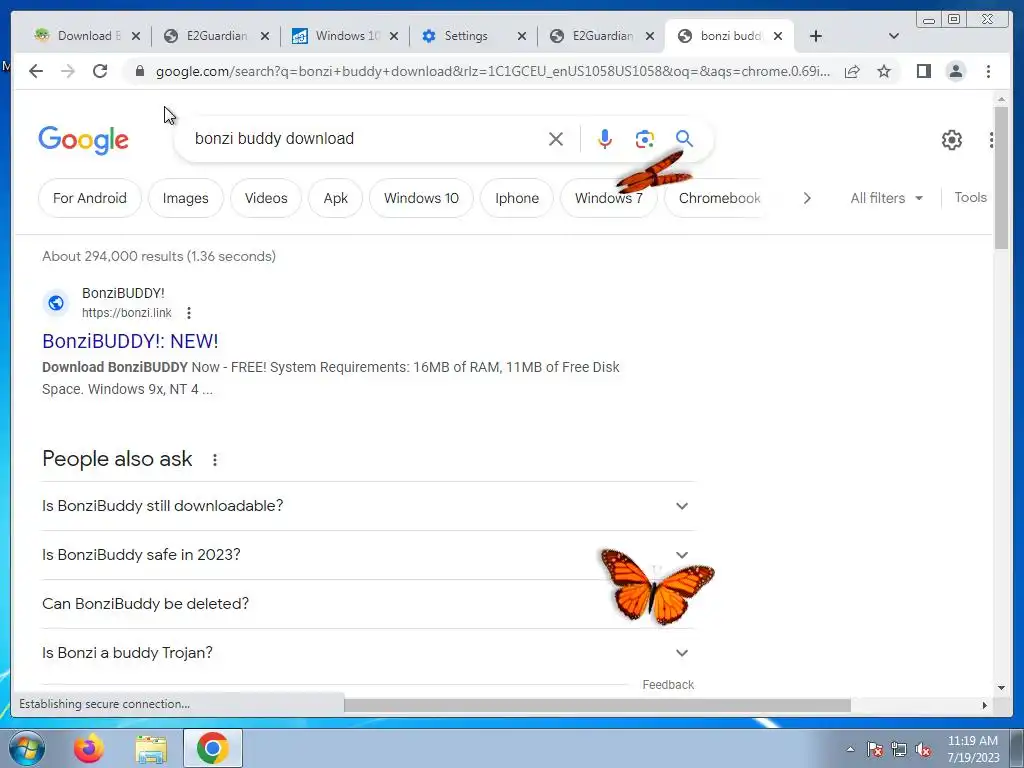This screenshot has width=1024, height=768.
Task: Launch Firefox from the taskbar
Action: click(89, 749)
